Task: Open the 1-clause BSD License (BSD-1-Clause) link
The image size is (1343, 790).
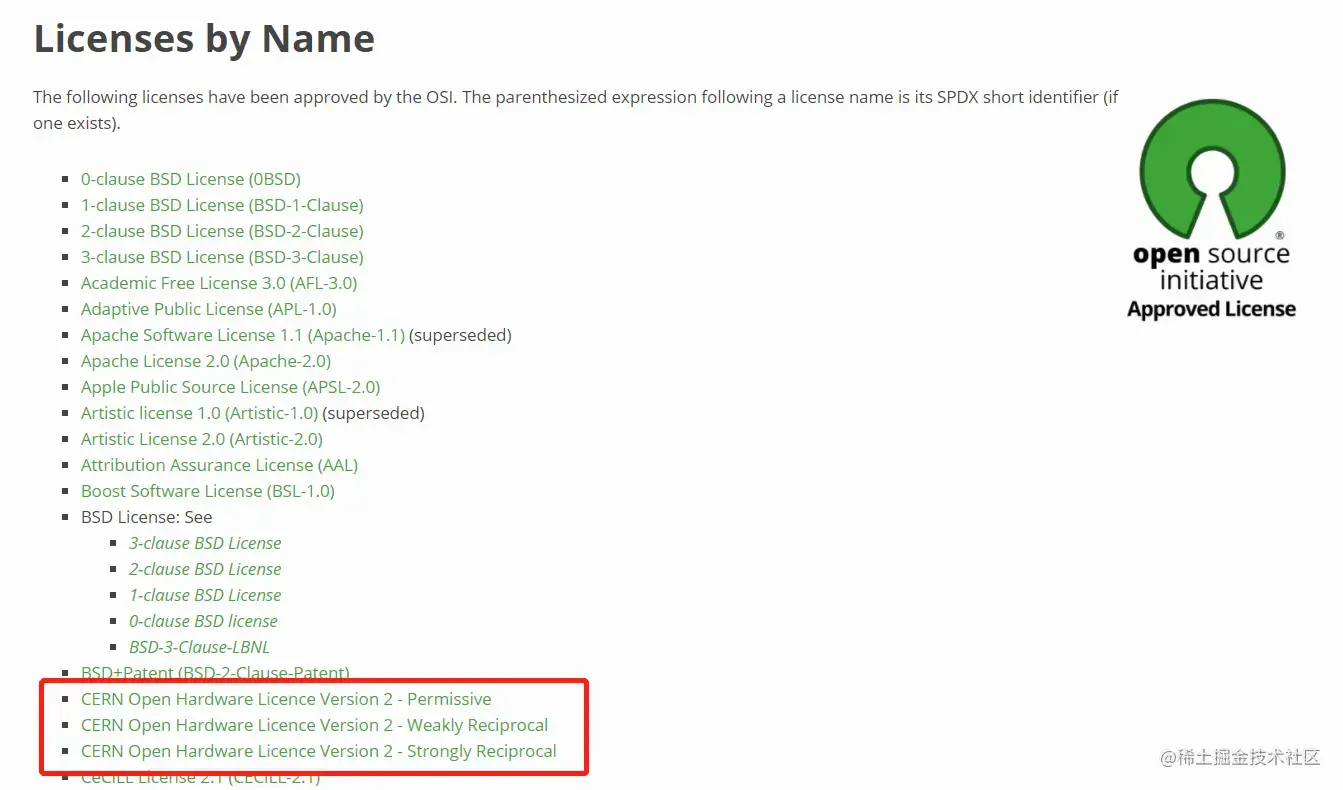Action: pyautogui.click(x=222, y=205)
